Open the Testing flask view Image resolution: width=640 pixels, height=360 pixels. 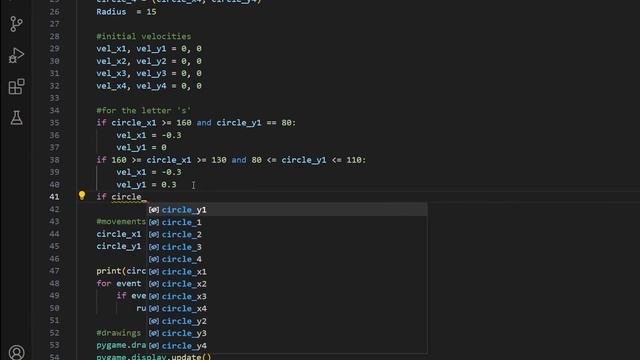tap(16, 118)
